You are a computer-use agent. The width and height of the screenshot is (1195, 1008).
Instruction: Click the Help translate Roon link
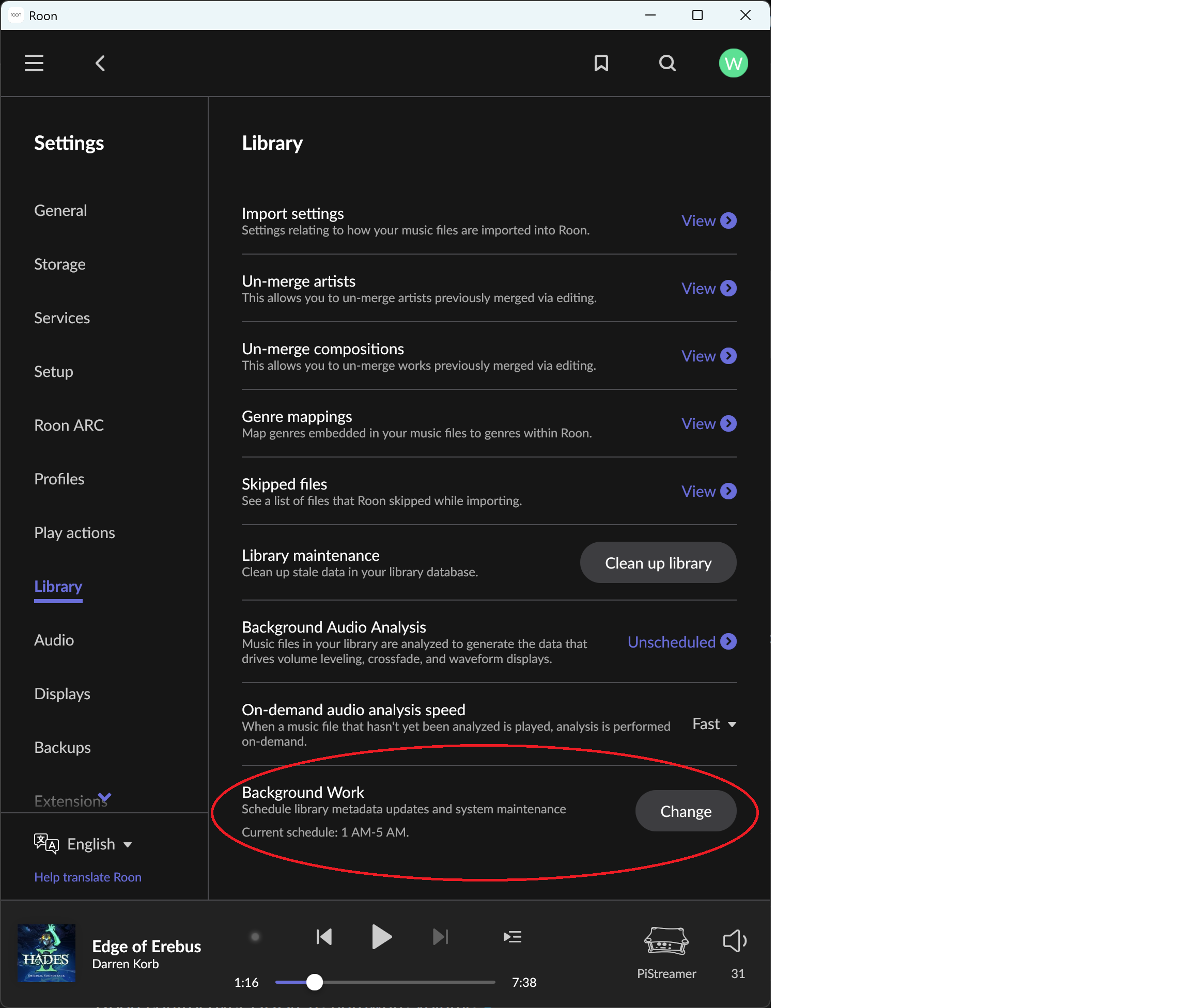click(x=87, y=877)
